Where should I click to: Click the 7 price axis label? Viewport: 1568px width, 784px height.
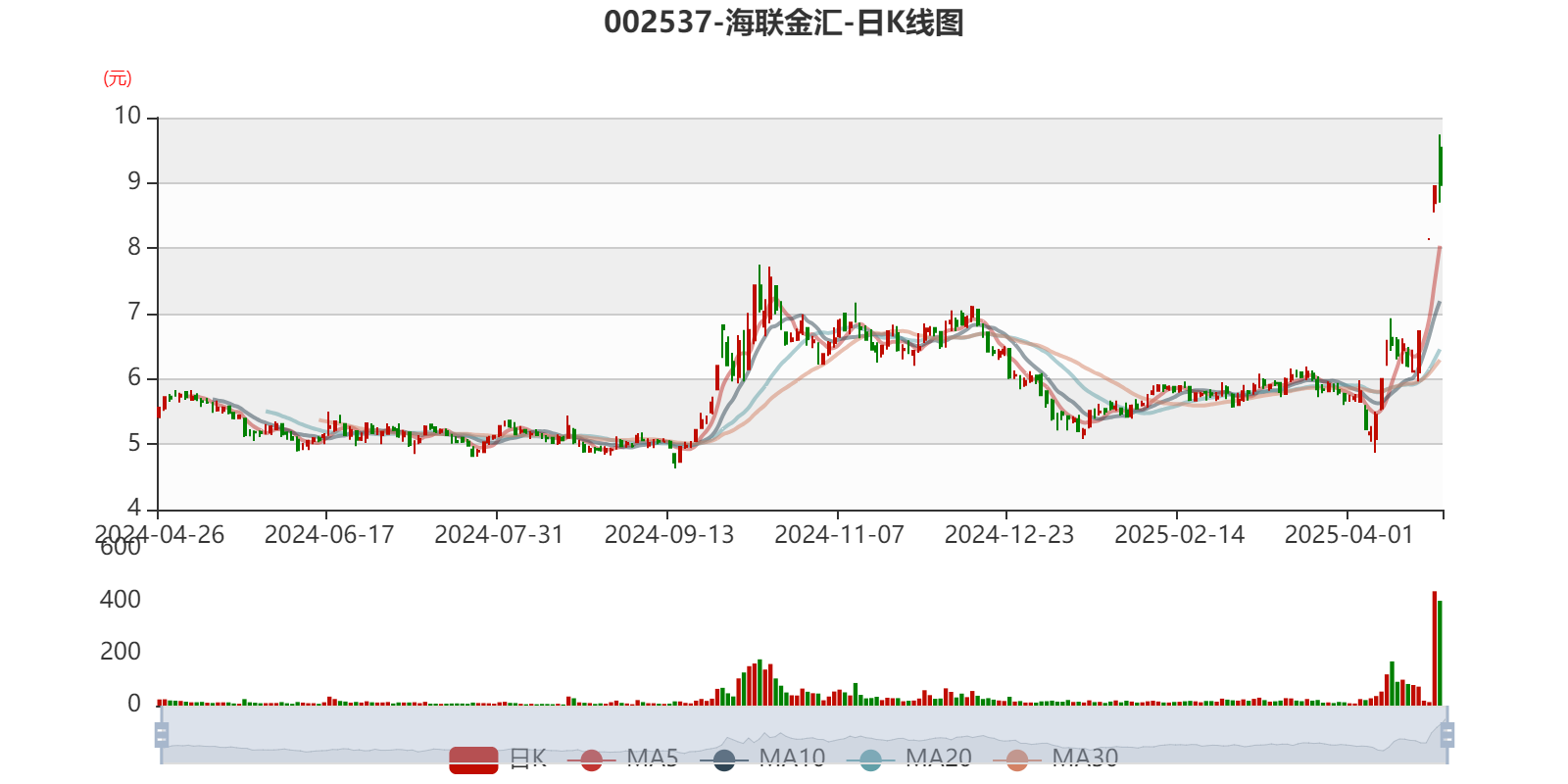point(134,313)
